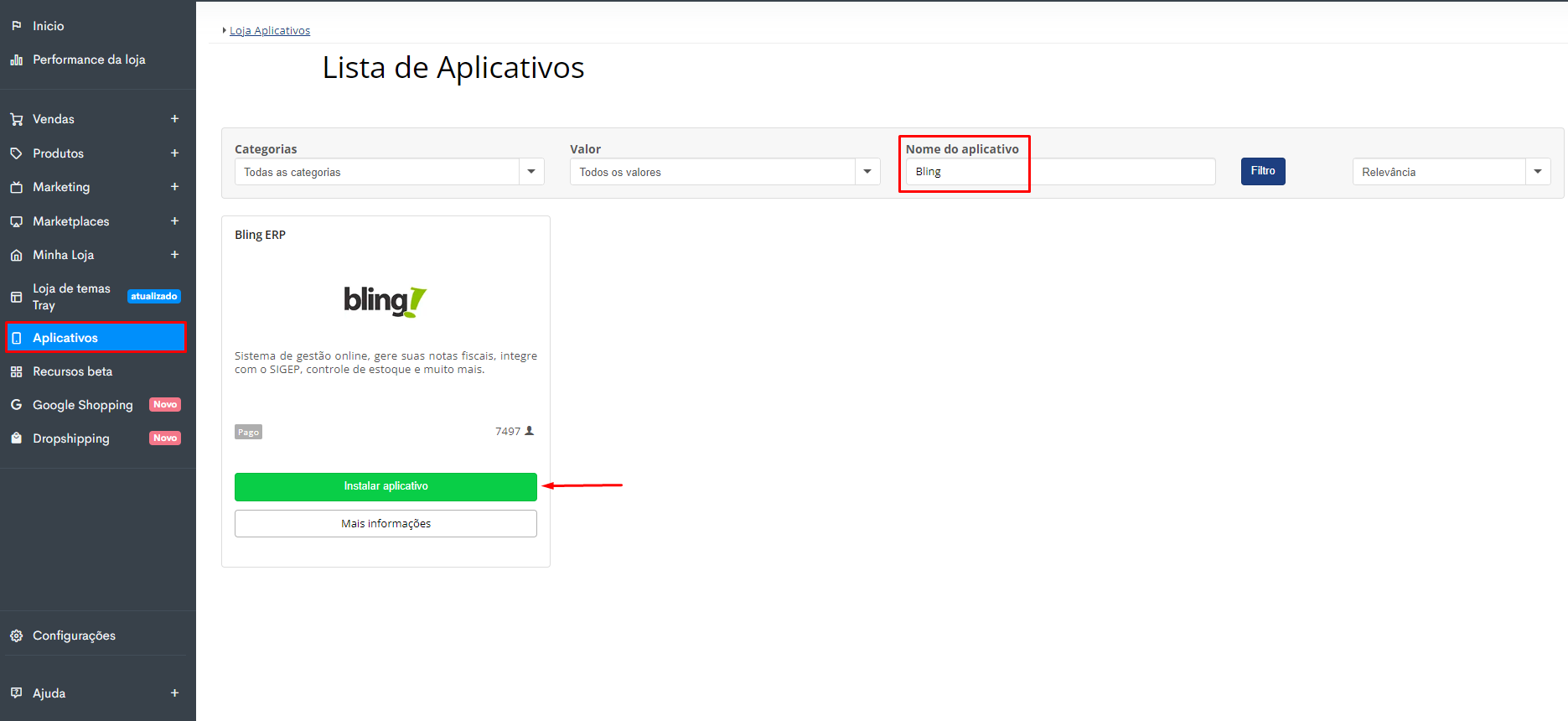Screen dimensions: 1568x721
Task: Click the Inicio flag icon
Action: (16, 26)
